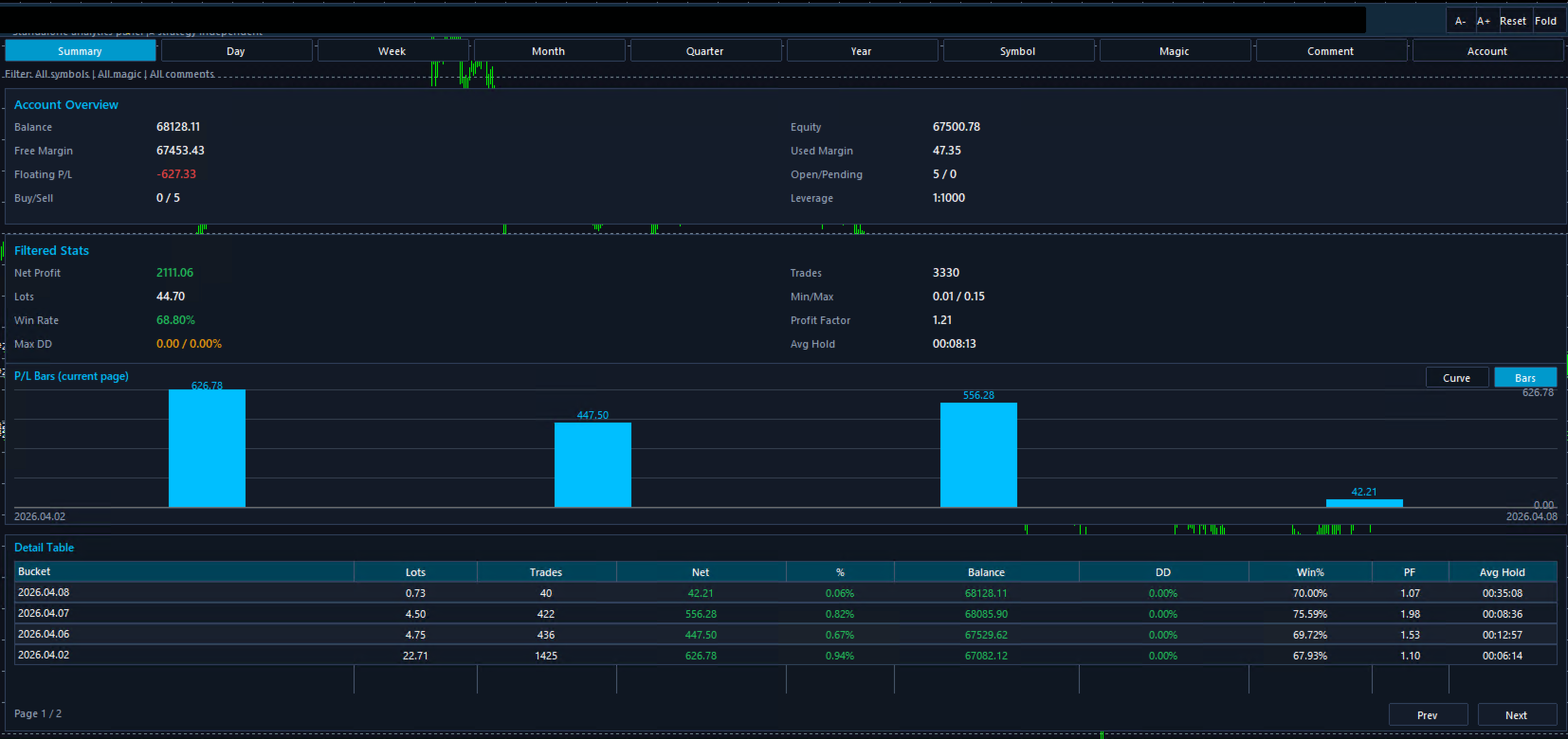Click the 67082.12 balance cell

pyautogui.click(x=986, y=656)
